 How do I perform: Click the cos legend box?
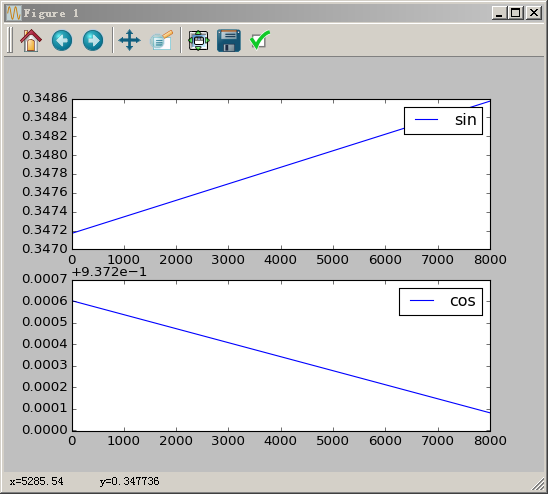pyautogui.click(x=441, y=302)
